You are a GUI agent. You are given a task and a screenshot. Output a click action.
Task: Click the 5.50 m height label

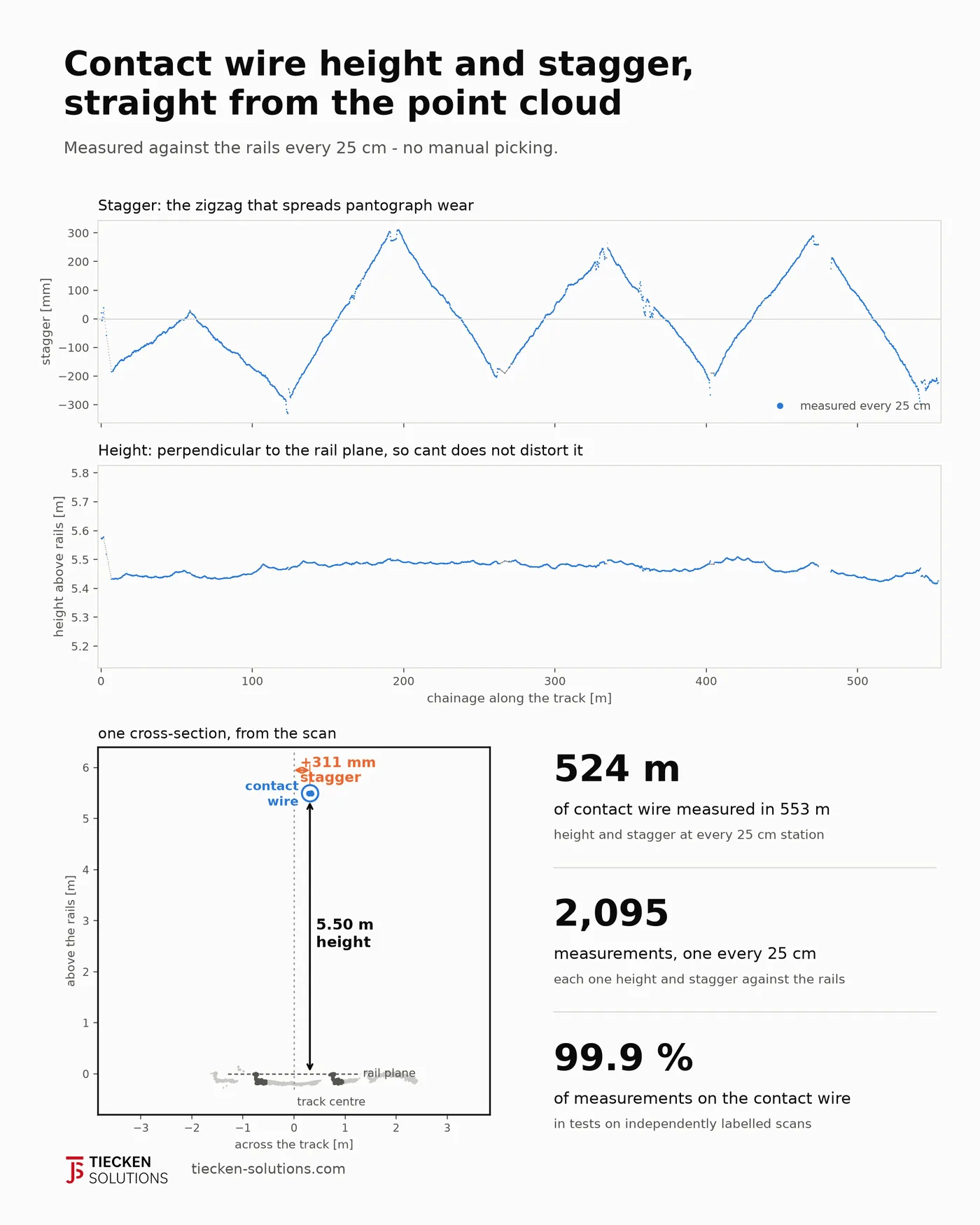(x=344, y=933)
